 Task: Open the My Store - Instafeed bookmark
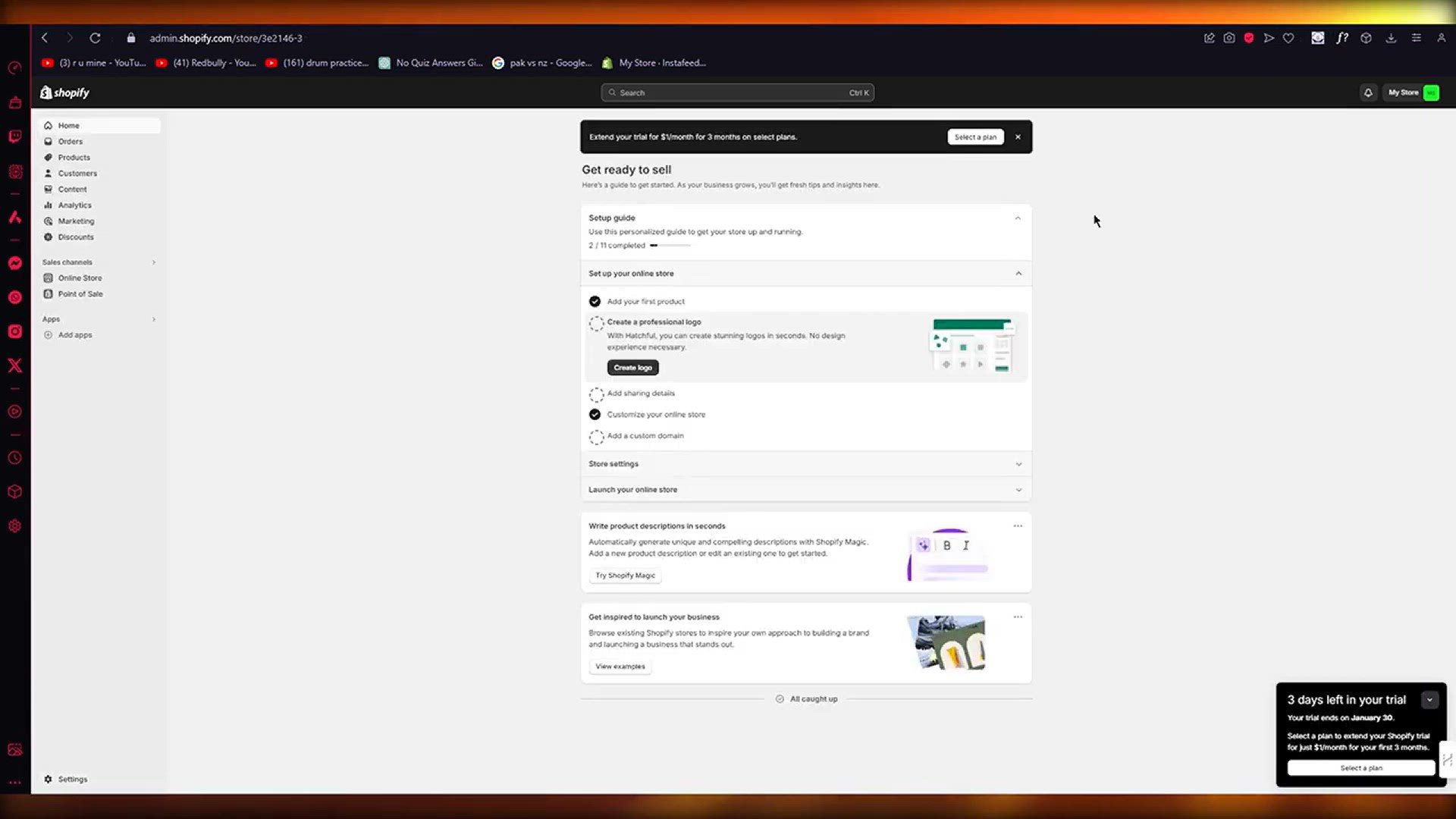pyautogui.click(x=654, y=63)
